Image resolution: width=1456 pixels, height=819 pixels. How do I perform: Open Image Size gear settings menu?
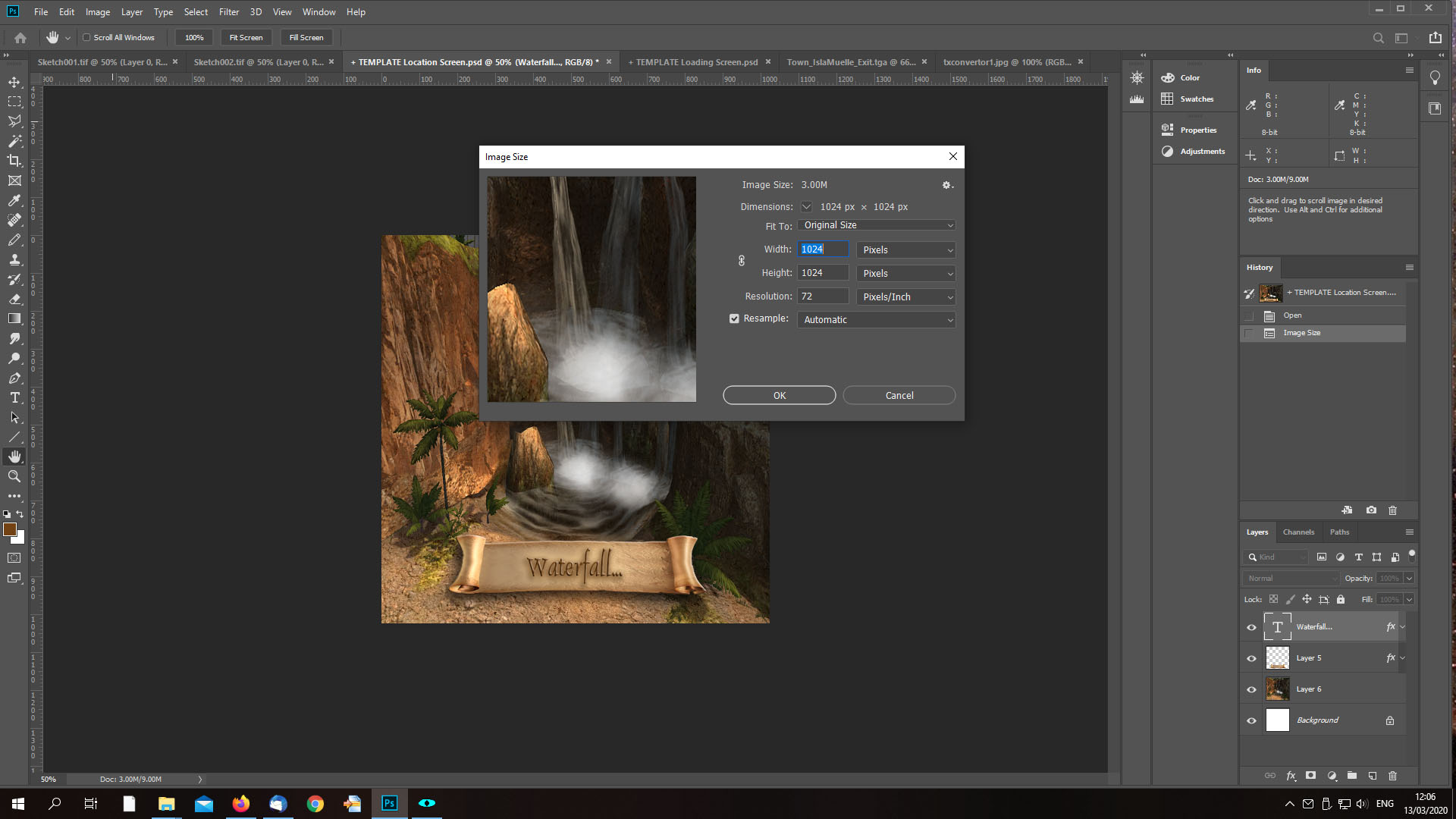(x=946, y=185)
